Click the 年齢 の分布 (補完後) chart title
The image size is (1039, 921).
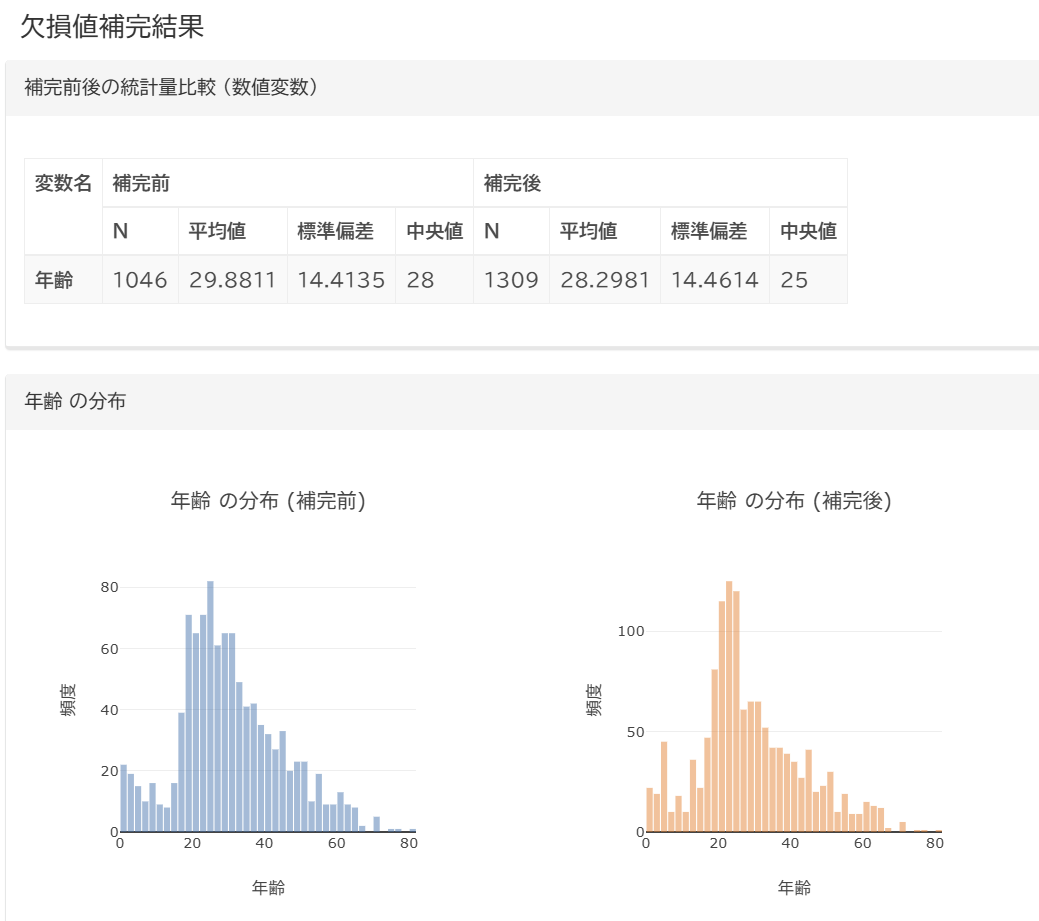tap(794, 501)
